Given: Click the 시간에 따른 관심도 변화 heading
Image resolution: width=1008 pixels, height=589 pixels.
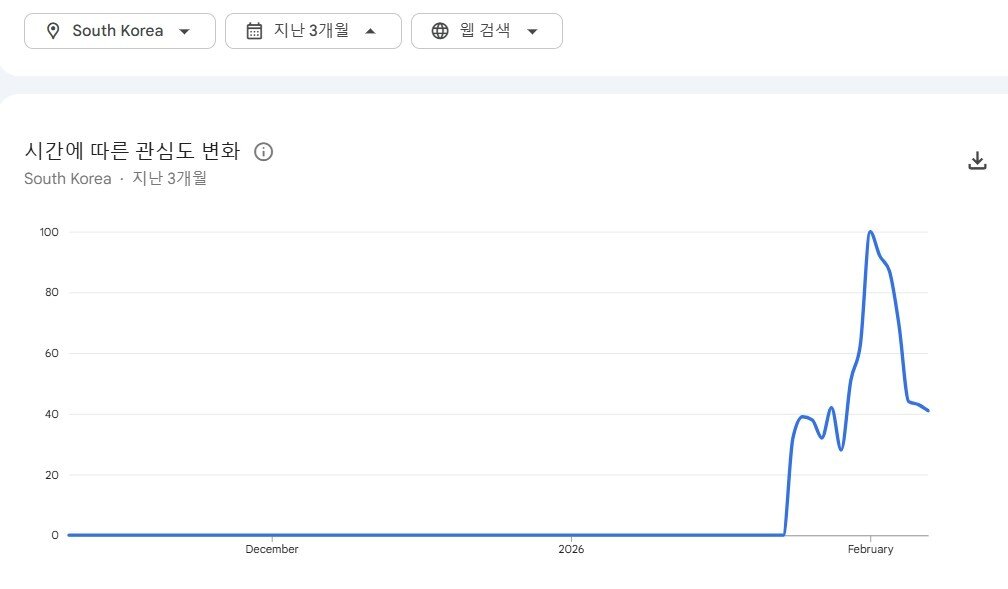Looking at the screenshot, I should coord(132,152).
